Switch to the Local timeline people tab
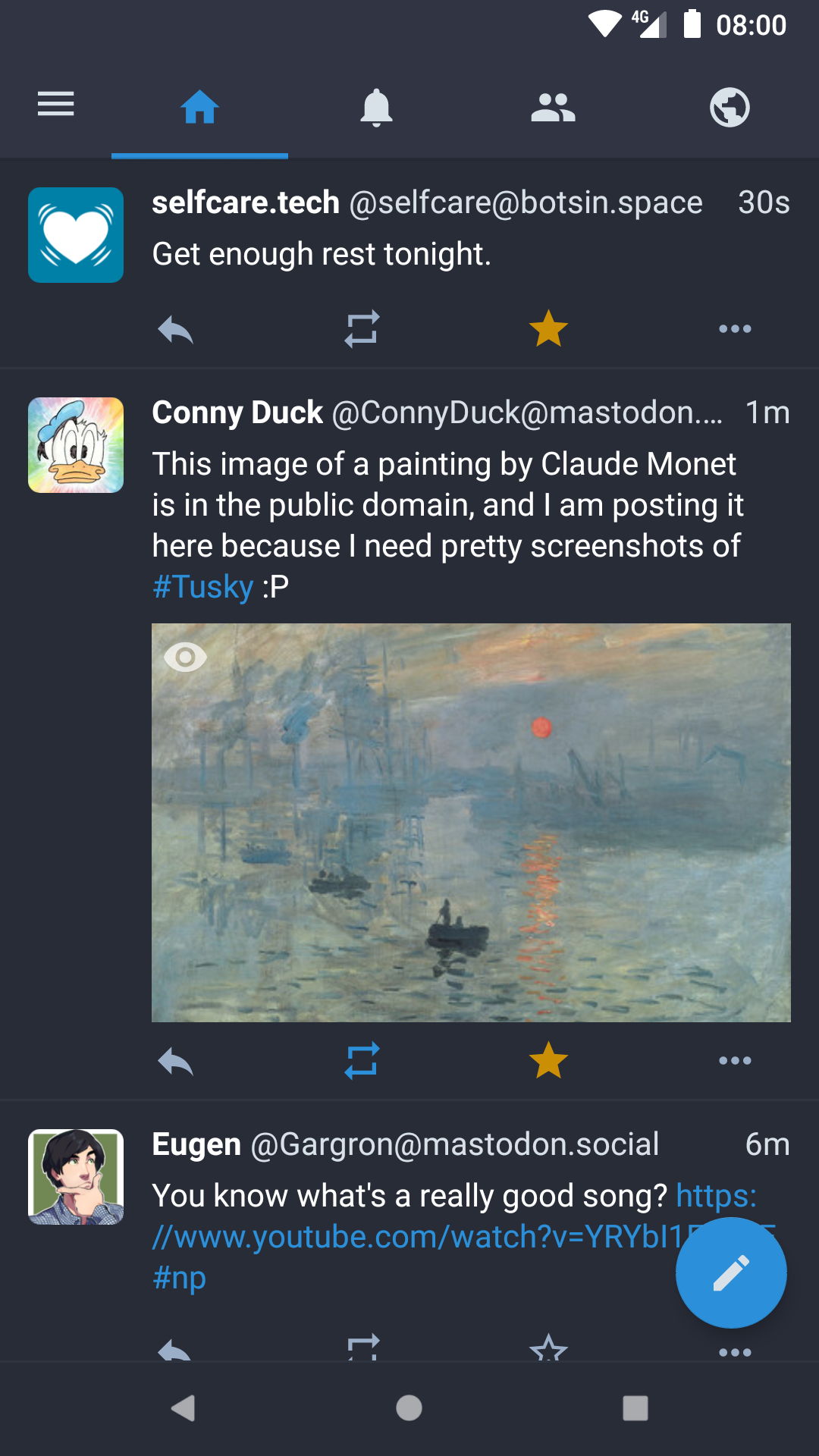Screen dimensions: 819x1456 553,107
